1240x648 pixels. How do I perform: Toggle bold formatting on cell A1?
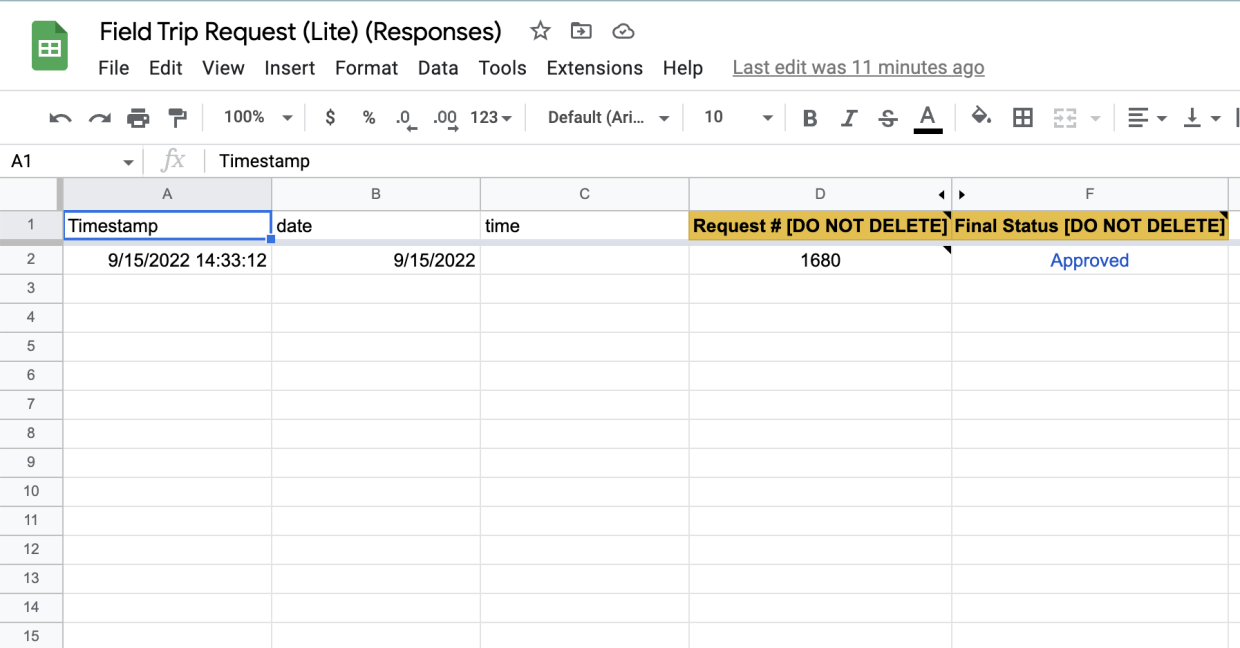click(x=809, y=117)
